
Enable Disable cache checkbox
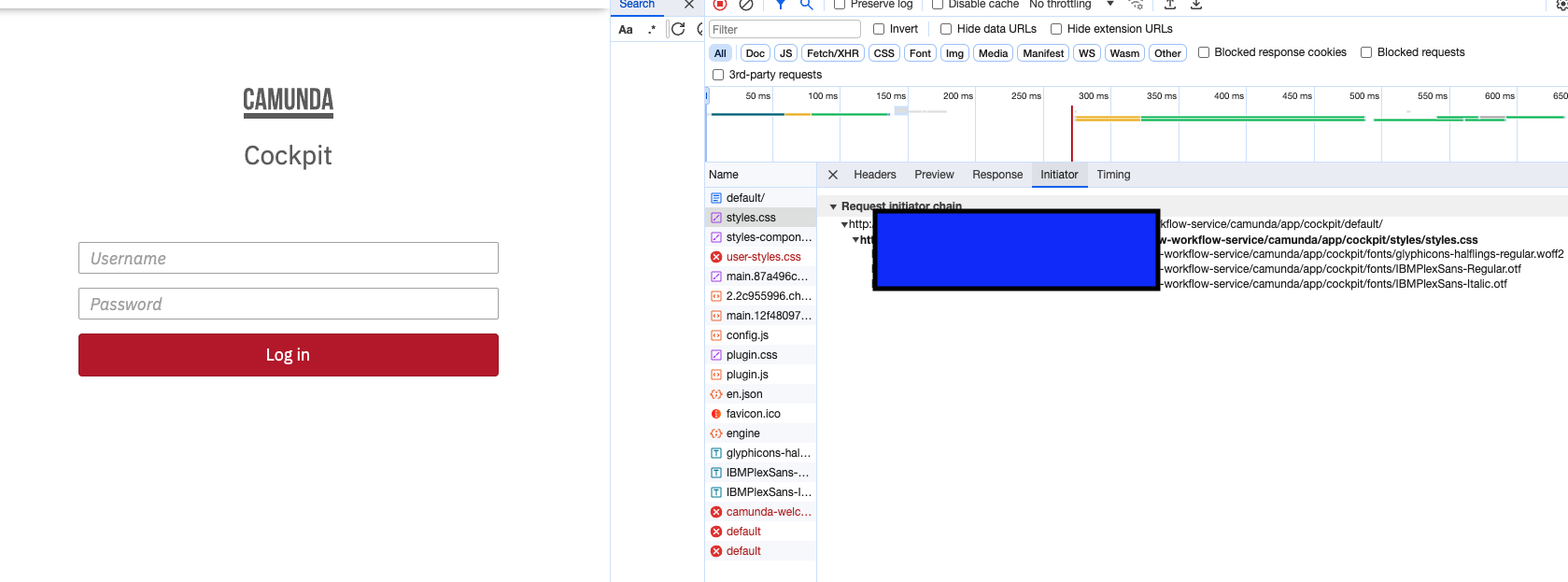click(938, 5)
